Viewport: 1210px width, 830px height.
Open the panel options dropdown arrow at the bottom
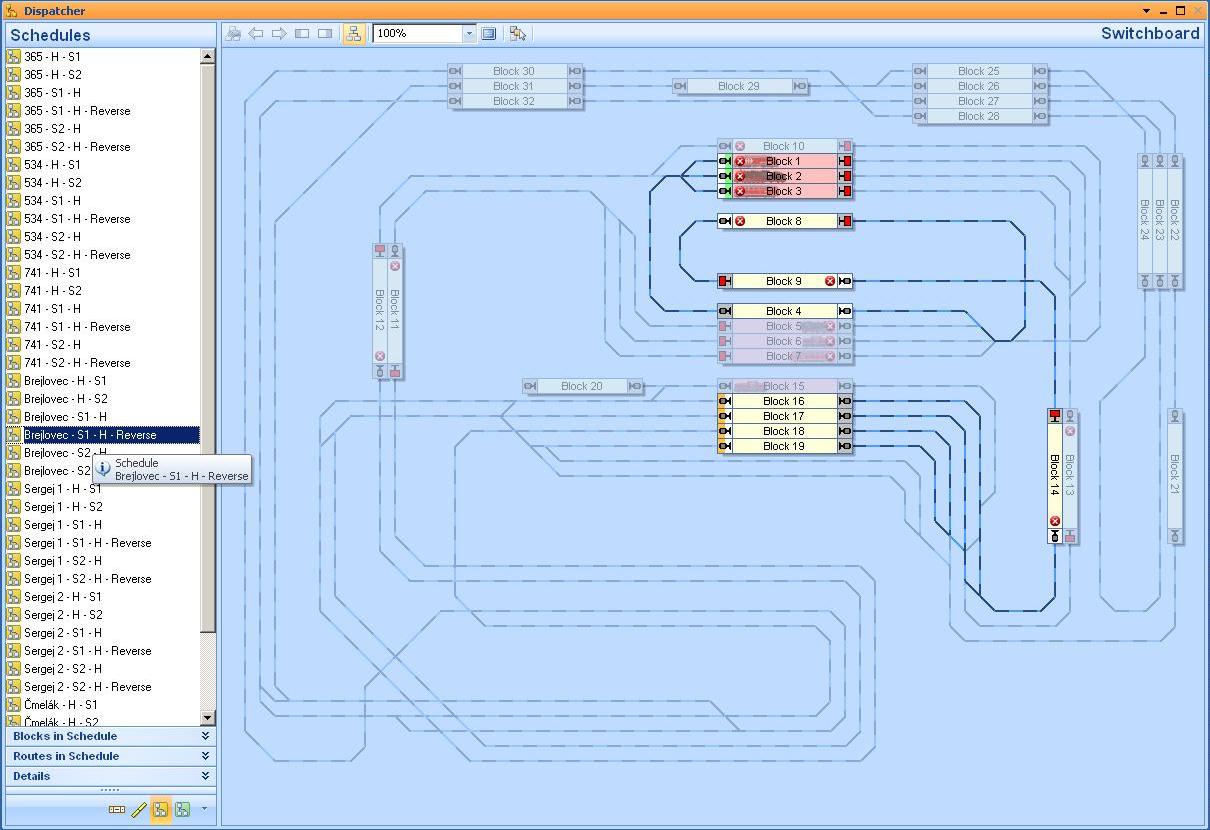pyautogui.click(x=204, y=809)
